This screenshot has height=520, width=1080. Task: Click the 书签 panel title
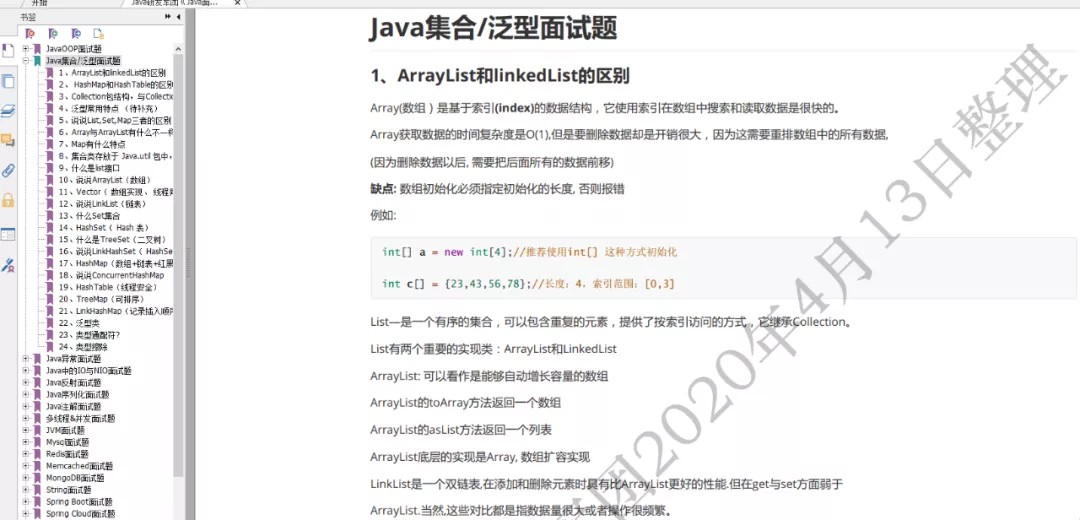click(x=28, y=17)
